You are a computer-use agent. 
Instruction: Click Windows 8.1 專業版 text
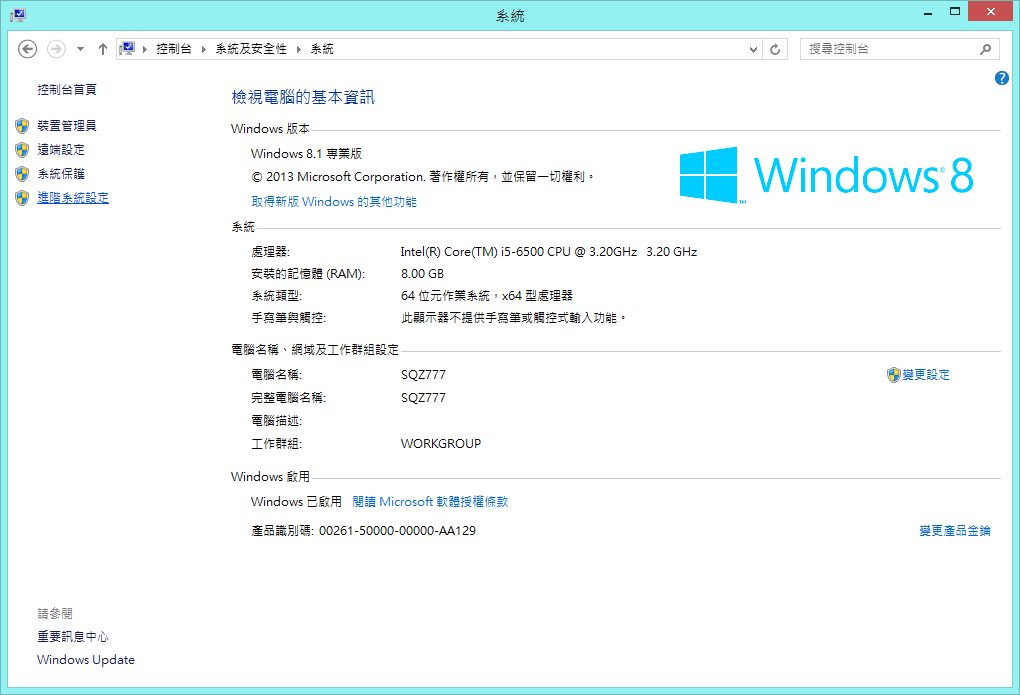coord(306,154)
